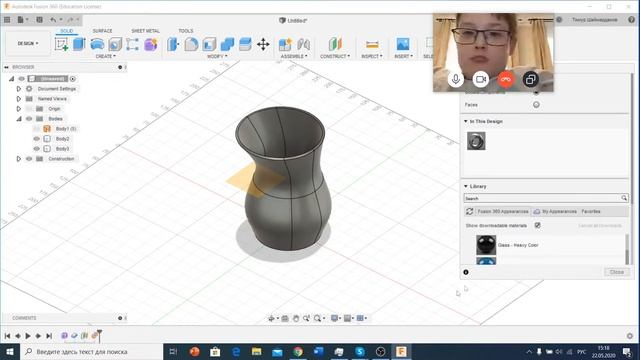
Task: Select the Extrude tool
Action: (x=79, y=44)
